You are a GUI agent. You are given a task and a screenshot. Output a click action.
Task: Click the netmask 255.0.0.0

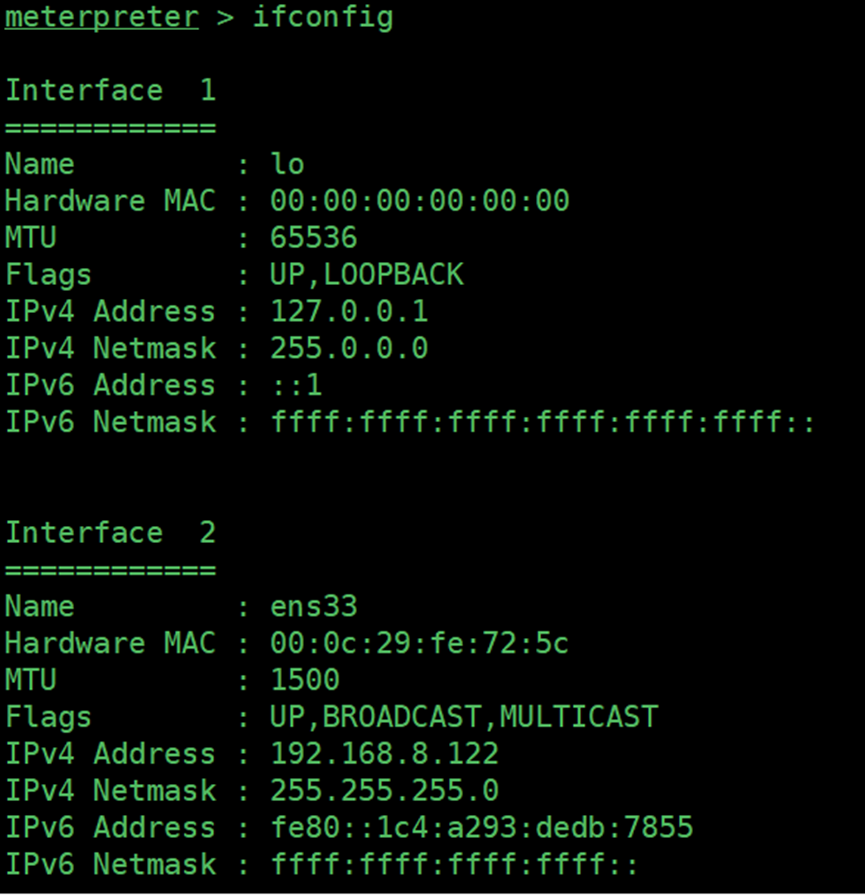pos(349,348)
